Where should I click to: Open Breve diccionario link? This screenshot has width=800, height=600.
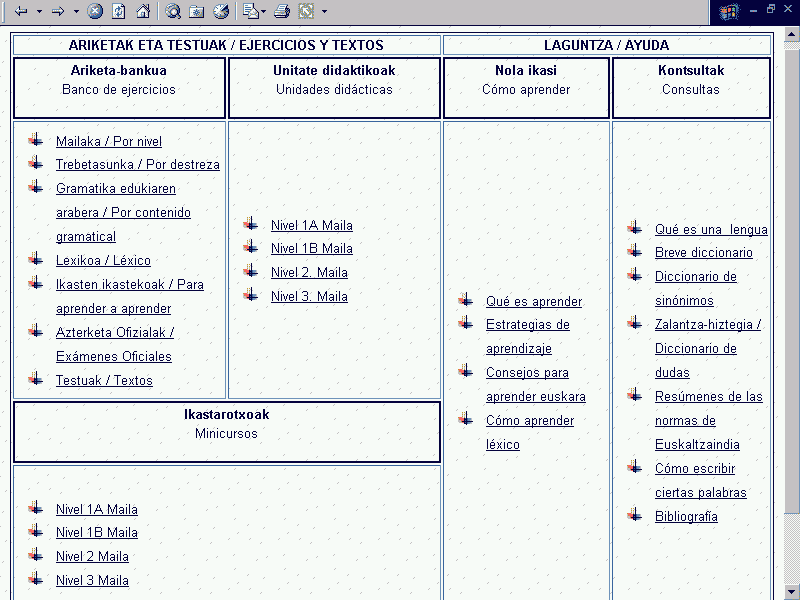[x=704, y=253]
